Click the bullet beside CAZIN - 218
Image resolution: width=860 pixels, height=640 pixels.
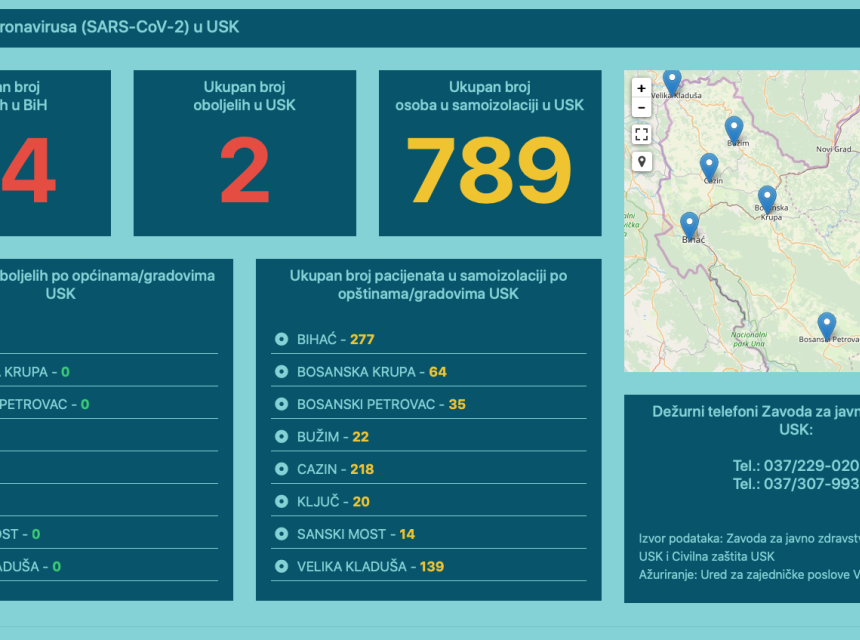pos(281,469)
